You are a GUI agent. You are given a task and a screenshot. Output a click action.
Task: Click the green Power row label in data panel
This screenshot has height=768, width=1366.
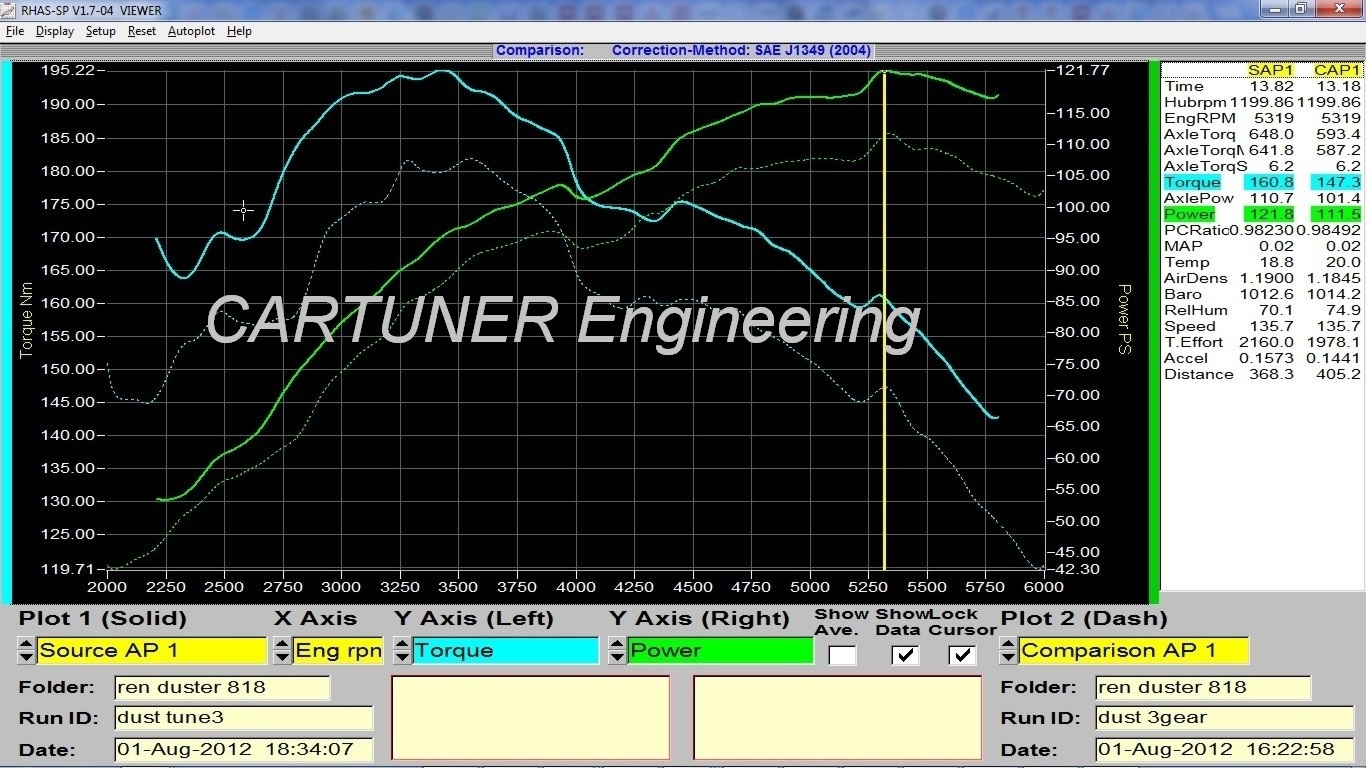pos(1189,214)
